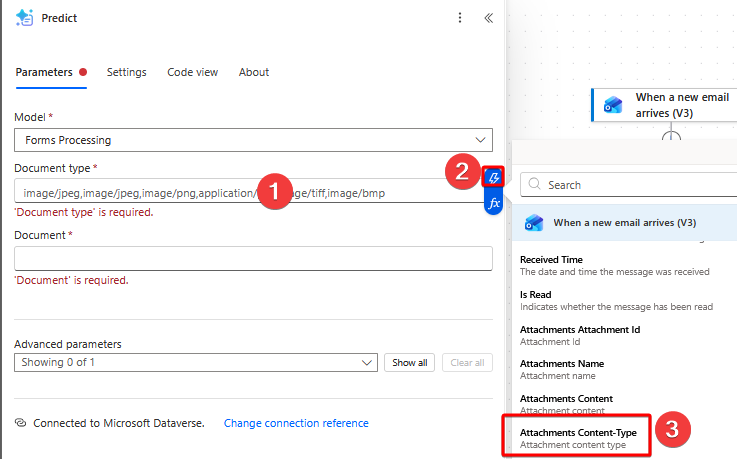Insert the Is Read dynamic value
Image resolution: width=737 pixels, height=459 pixels.
pyautogui.click(x=616, y=301)
